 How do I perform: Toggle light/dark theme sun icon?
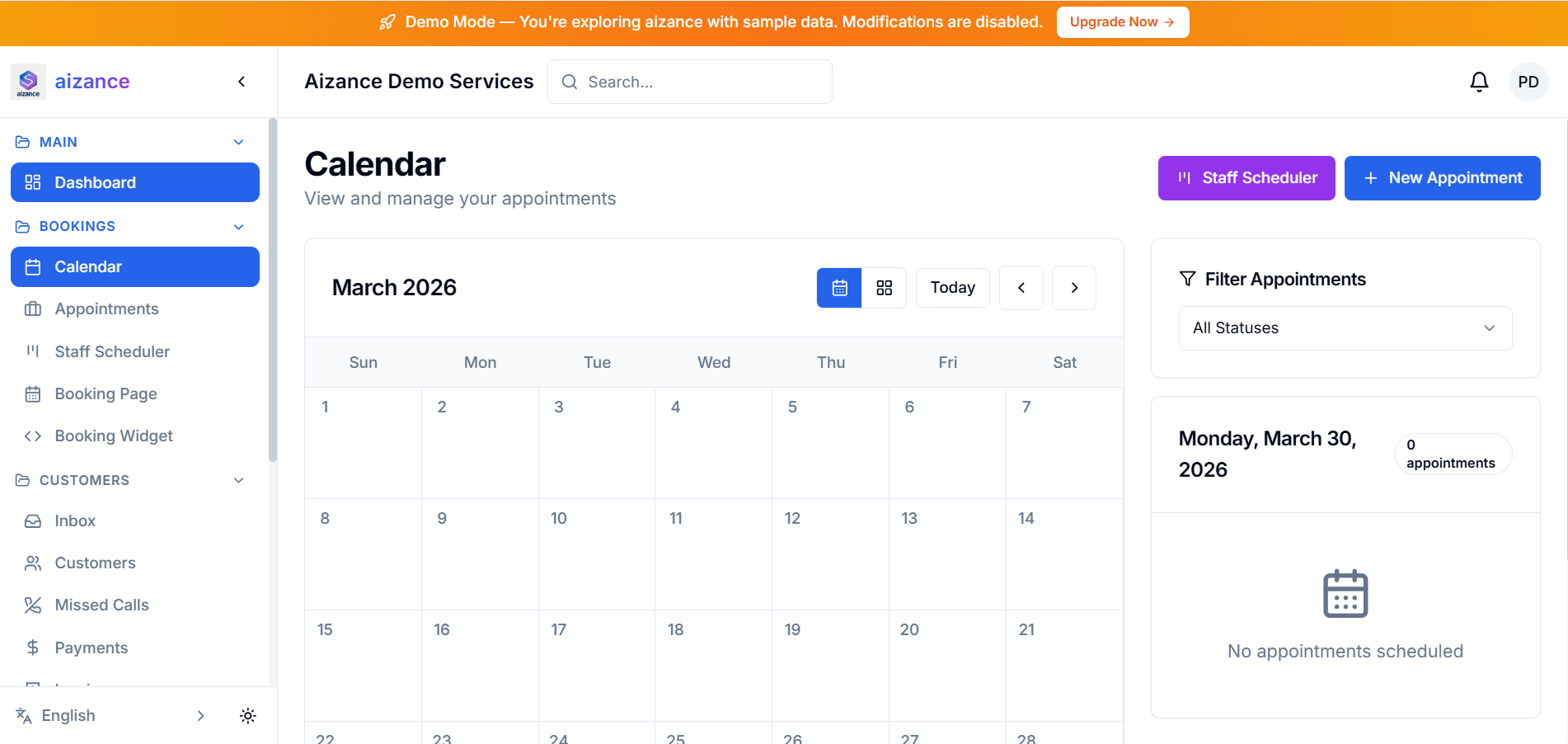[247, 715]
